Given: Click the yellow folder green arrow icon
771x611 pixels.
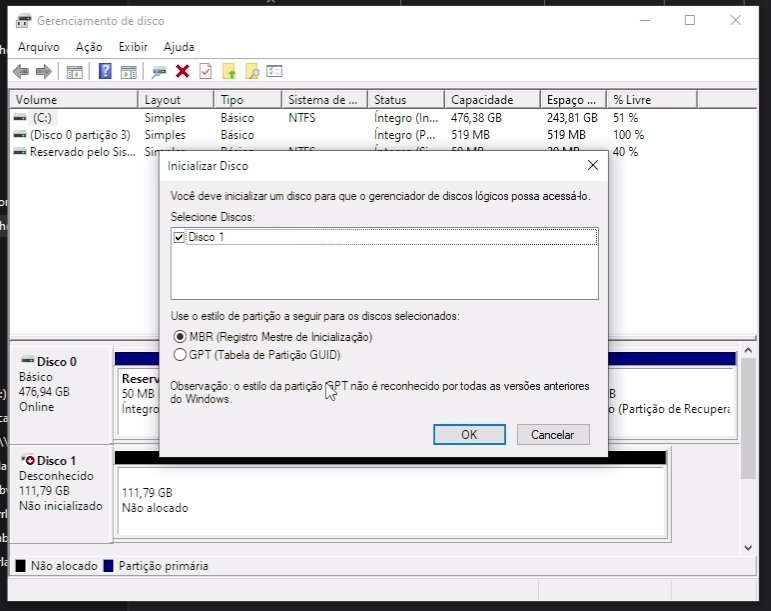Looking at the screenshot, I should [x=229, y=71].
